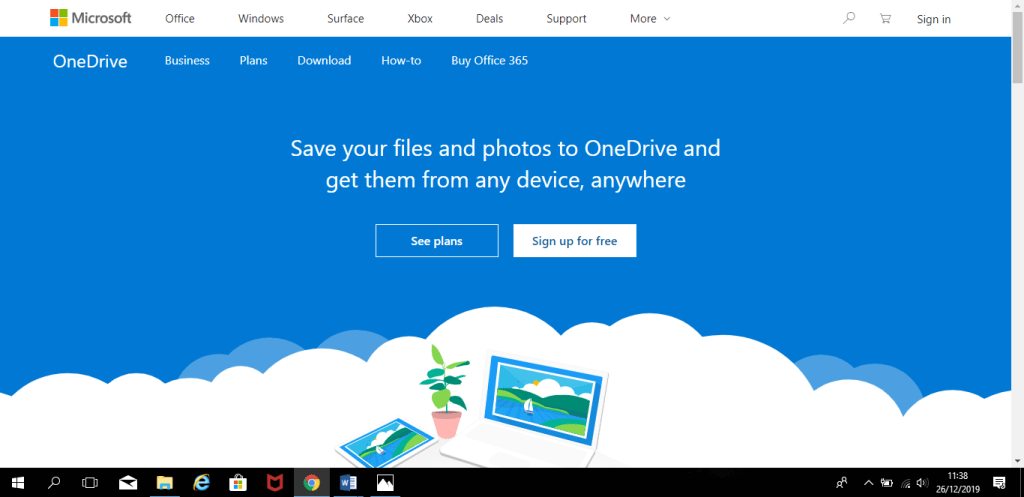Select How-to in OneDrive navigation
This screenshot has width=1024, height=497.
pyautogui.click(x=401, y=61)
